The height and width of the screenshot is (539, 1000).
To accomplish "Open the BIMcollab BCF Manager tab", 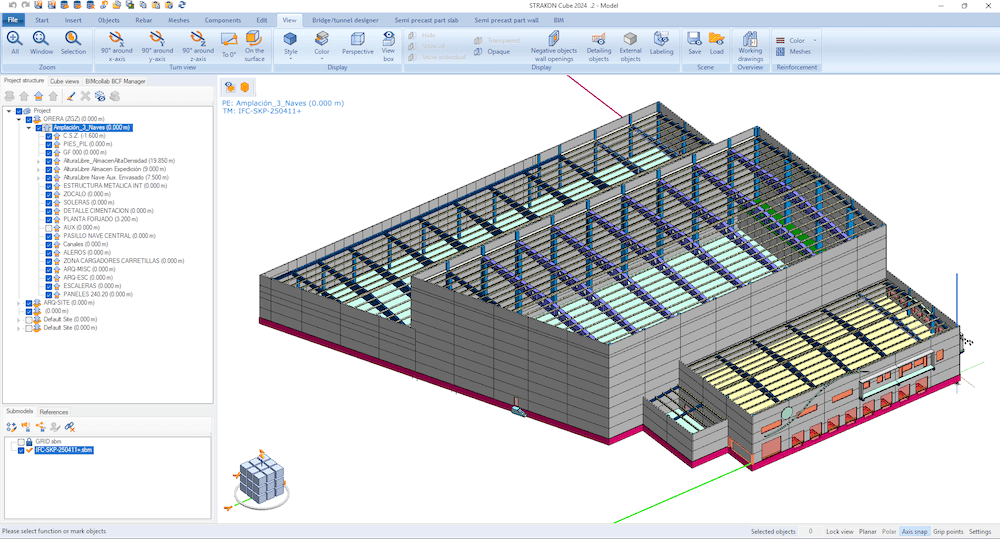I will tap(115, 82).
